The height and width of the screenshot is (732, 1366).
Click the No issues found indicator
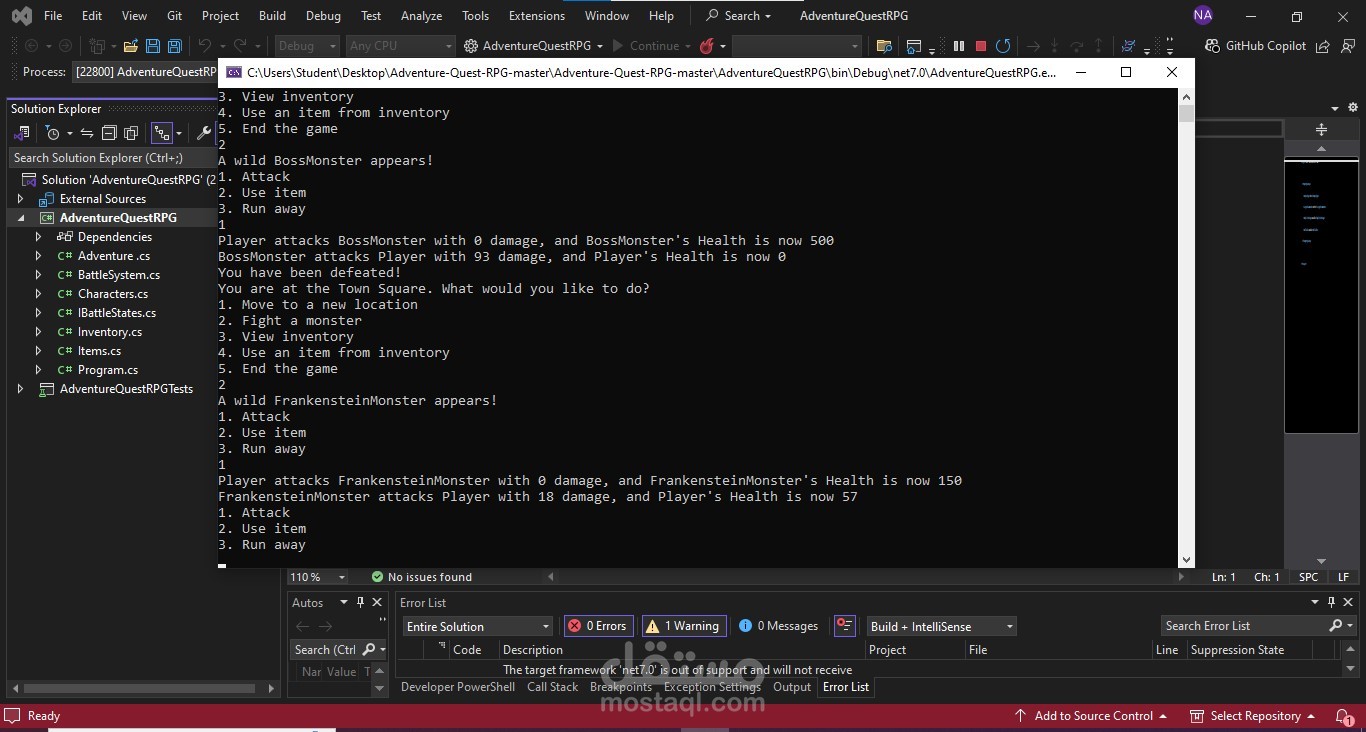point(421,577)
